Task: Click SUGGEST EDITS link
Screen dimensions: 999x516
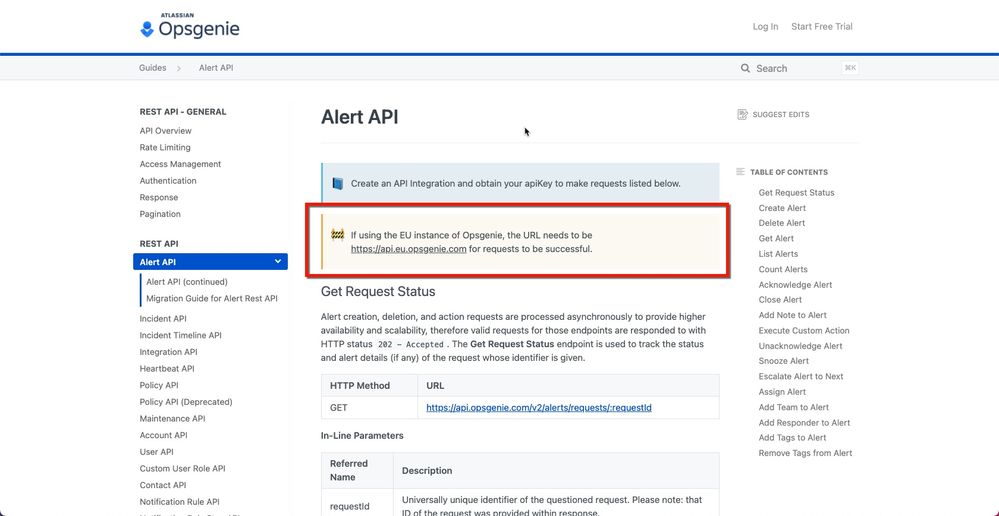Action: tap(780, 115)
